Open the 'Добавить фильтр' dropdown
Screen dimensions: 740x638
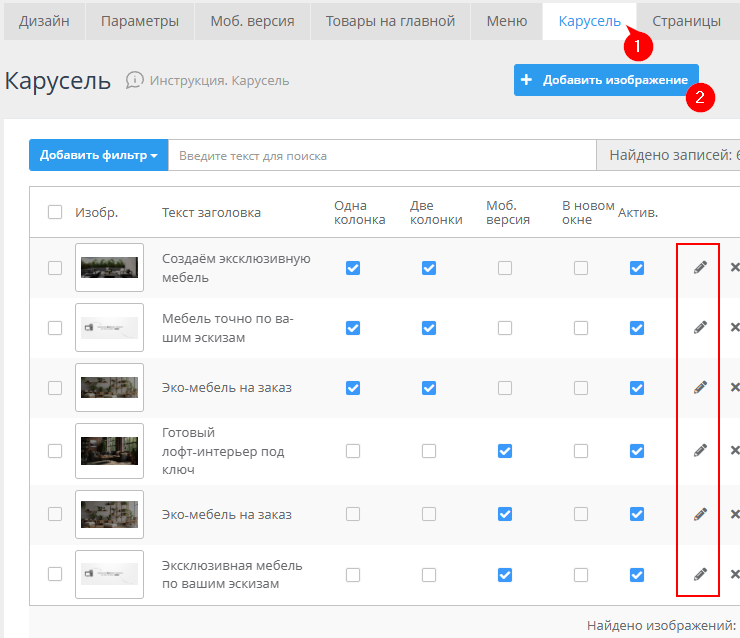click(x=99, y=155)
